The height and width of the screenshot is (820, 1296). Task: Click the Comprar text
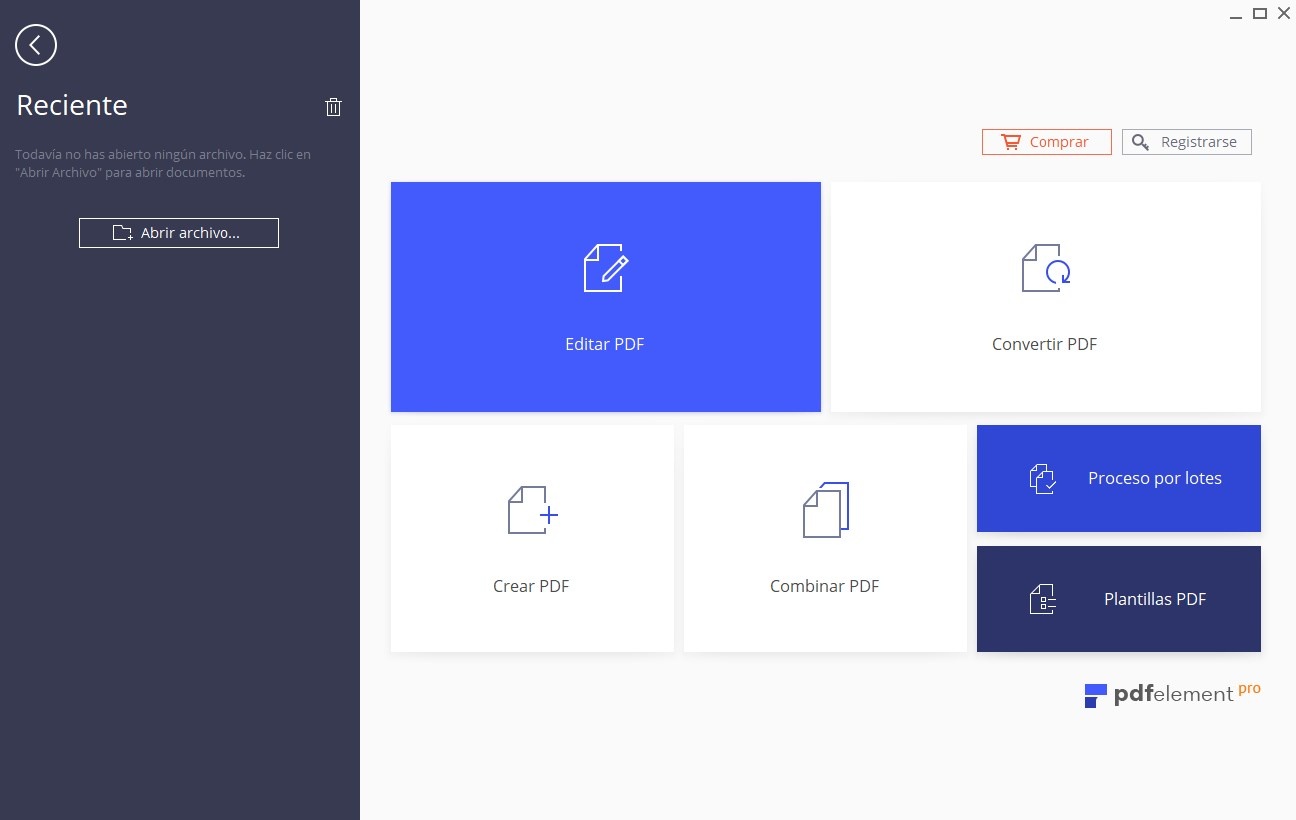point(1059,142)
